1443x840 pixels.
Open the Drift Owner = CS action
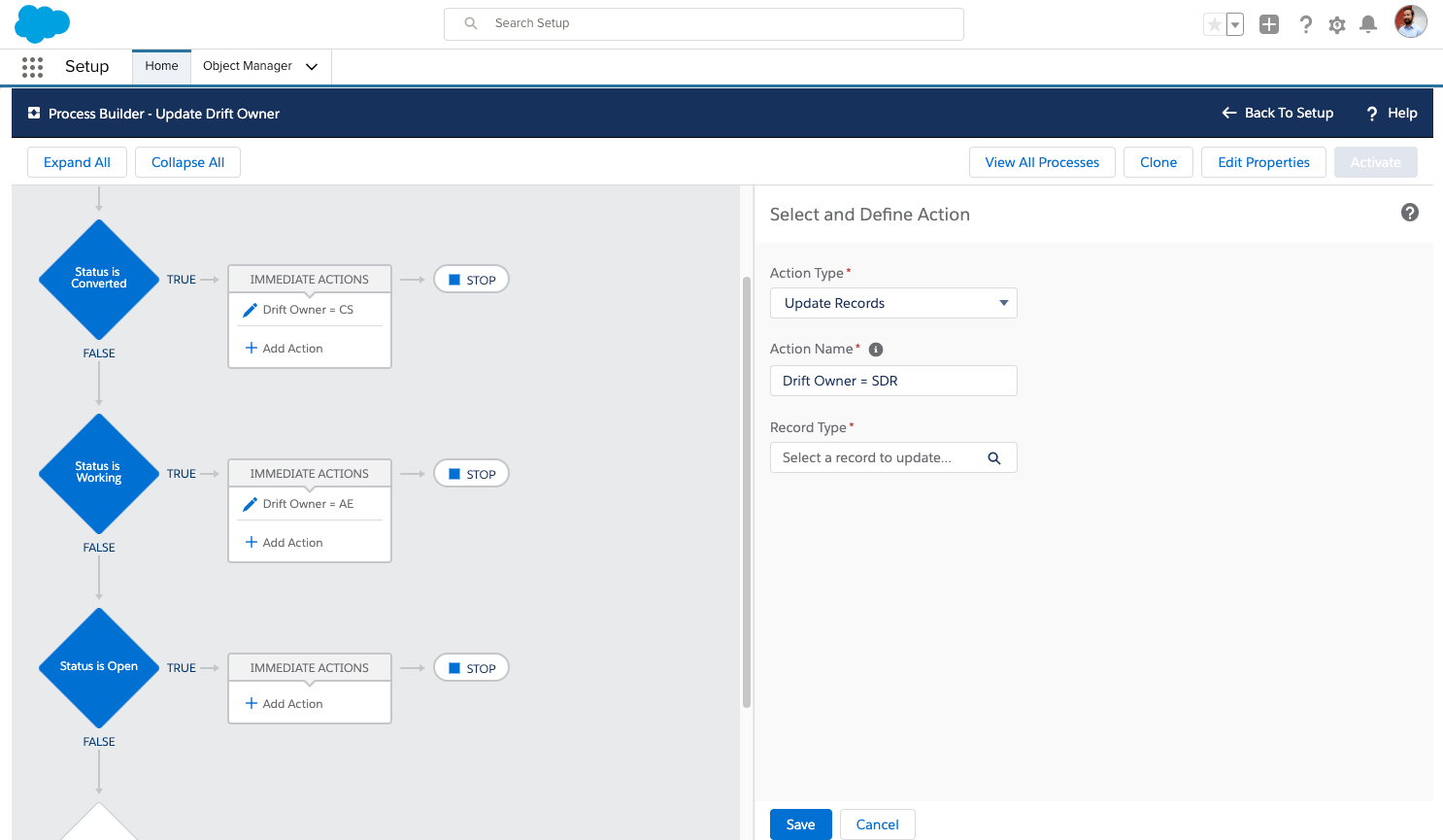point(309,310)
